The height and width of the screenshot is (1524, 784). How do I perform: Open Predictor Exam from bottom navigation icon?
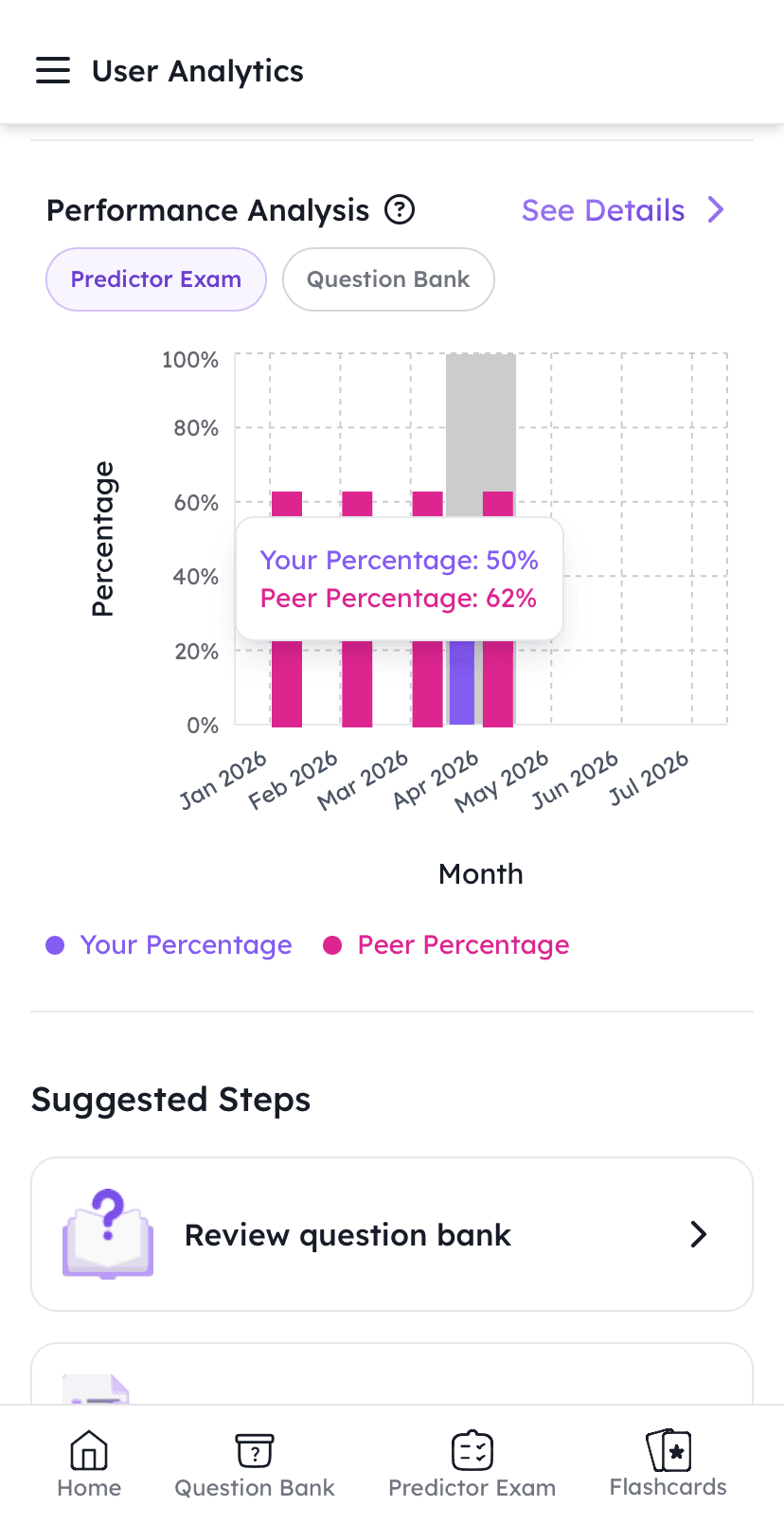tap(472, 1450)
